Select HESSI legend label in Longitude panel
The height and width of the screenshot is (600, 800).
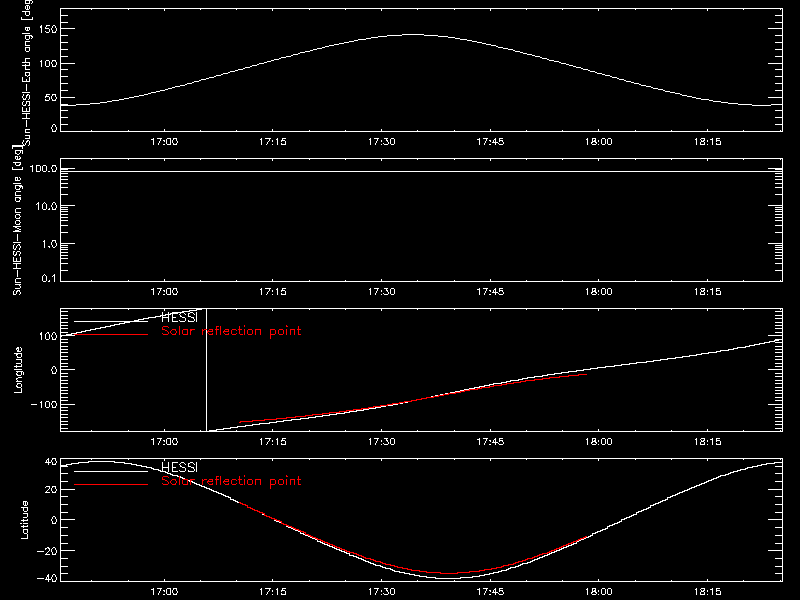pyautogui.click(x=180, y=318)
